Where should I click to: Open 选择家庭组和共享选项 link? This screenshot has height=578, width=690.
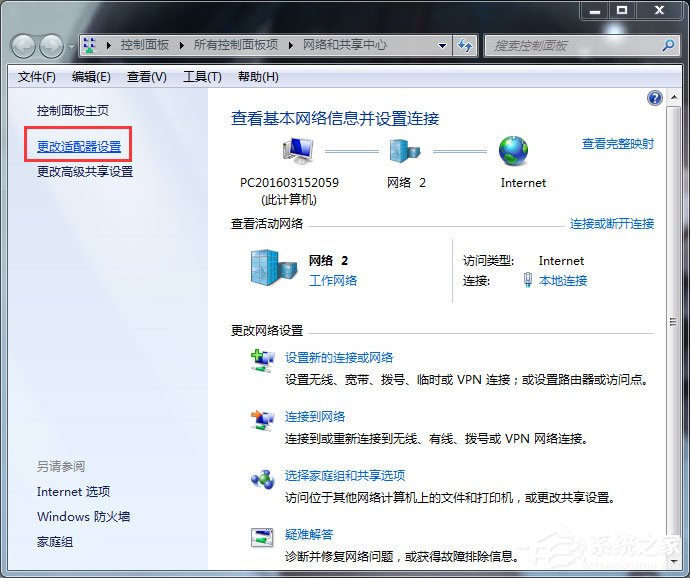(345, 475)
